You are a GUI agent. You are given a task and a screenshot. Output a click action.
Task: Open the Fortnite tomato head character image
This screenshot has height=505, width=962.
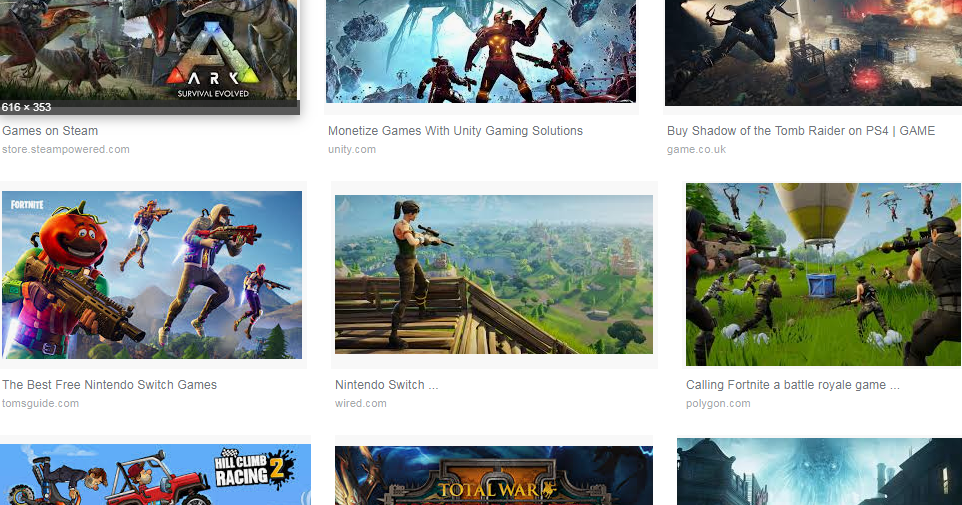click(x=152, y=275)
